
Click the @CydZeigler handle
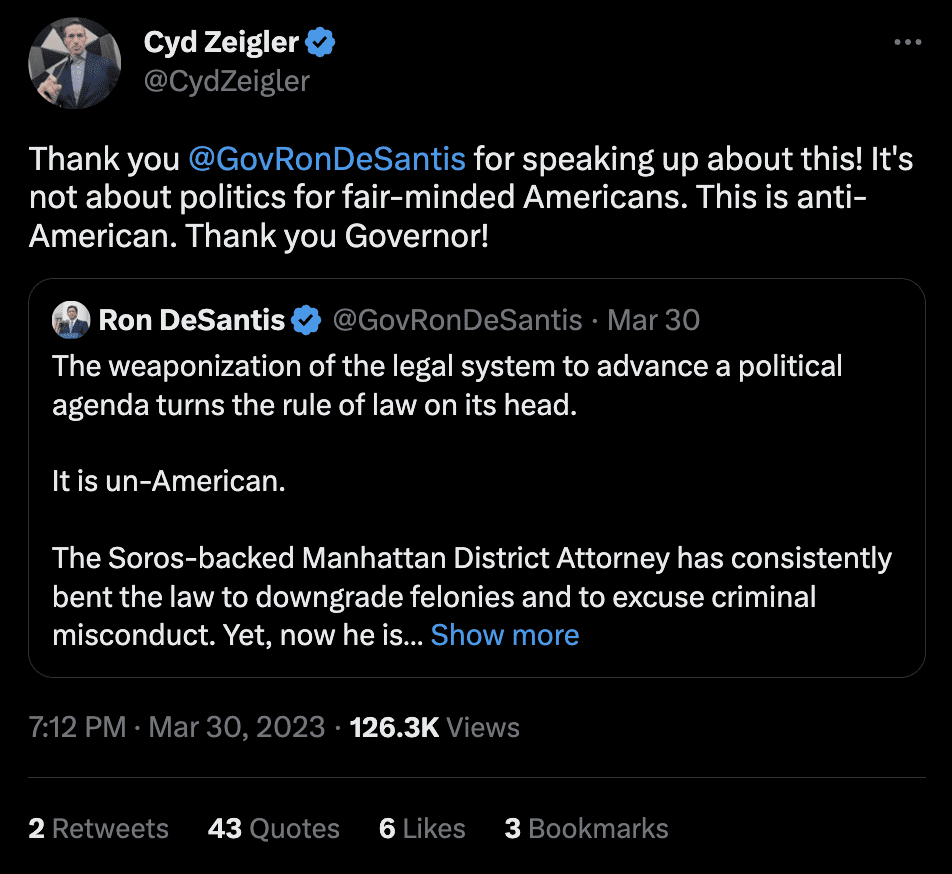tap(227, 80)
